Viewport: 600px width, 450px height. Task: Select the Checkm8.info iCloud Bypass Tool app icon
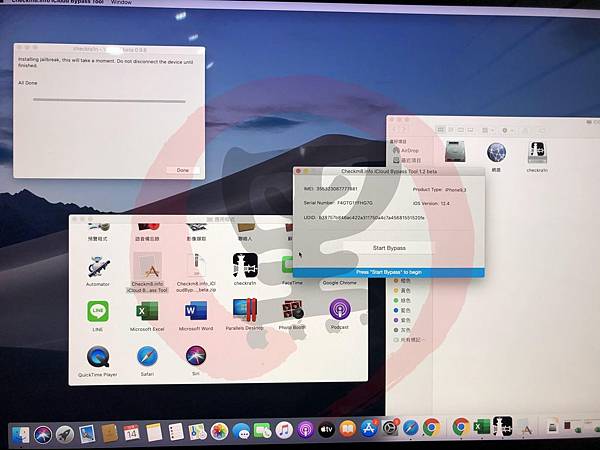point(147,266)
